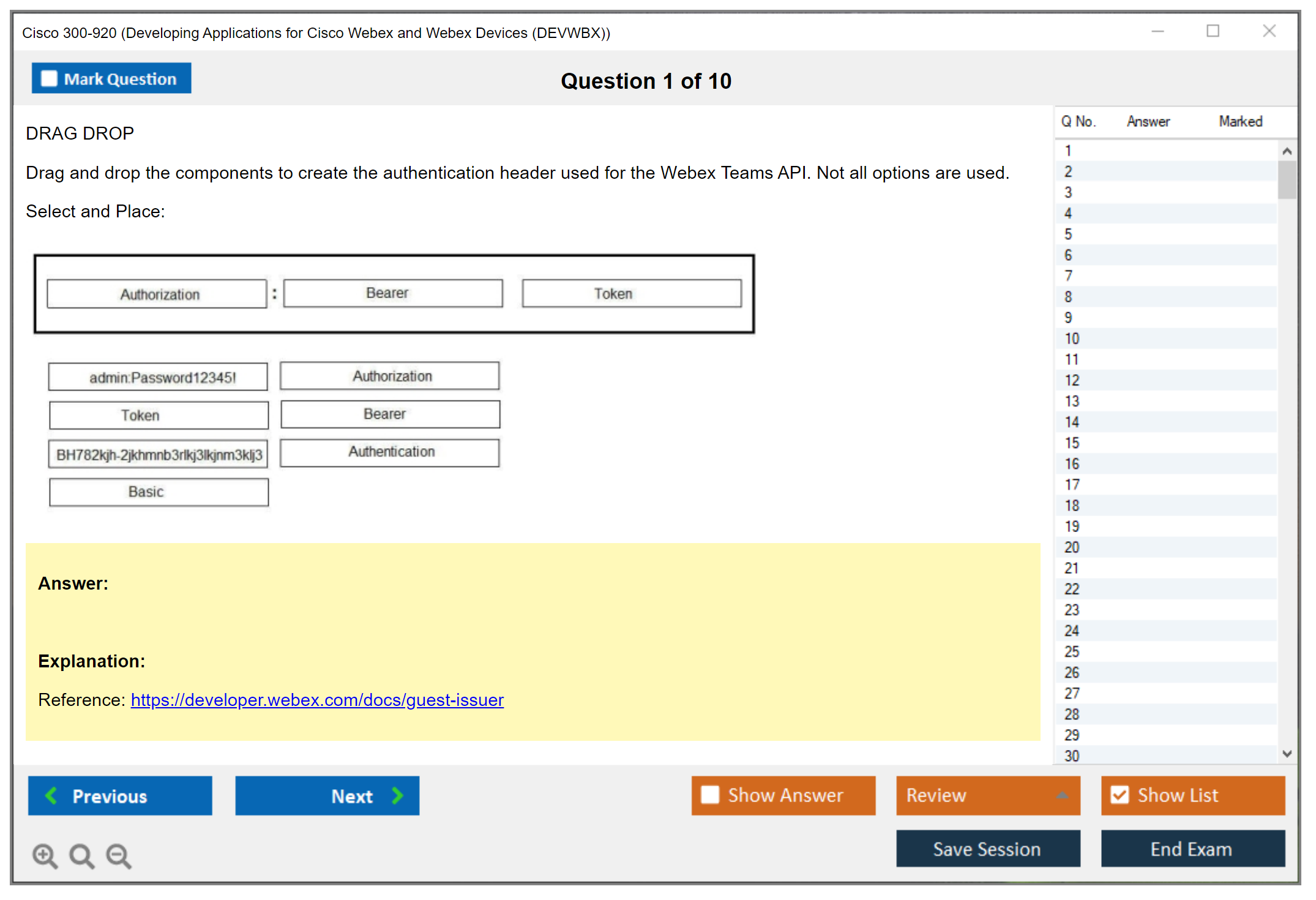Click the question list scrollbar thumb

(1287, 179)
